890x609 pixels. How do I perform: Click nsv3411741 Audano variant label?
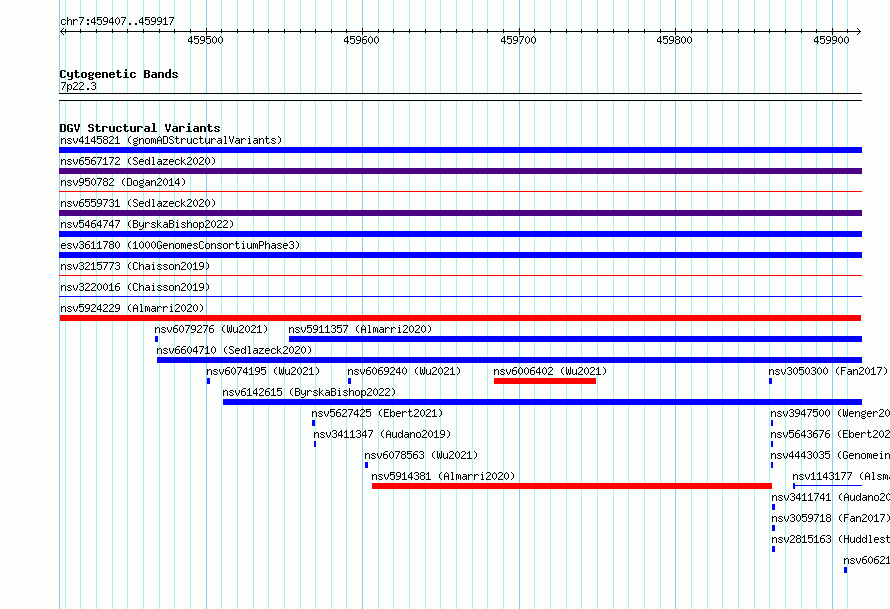point(830,497)
